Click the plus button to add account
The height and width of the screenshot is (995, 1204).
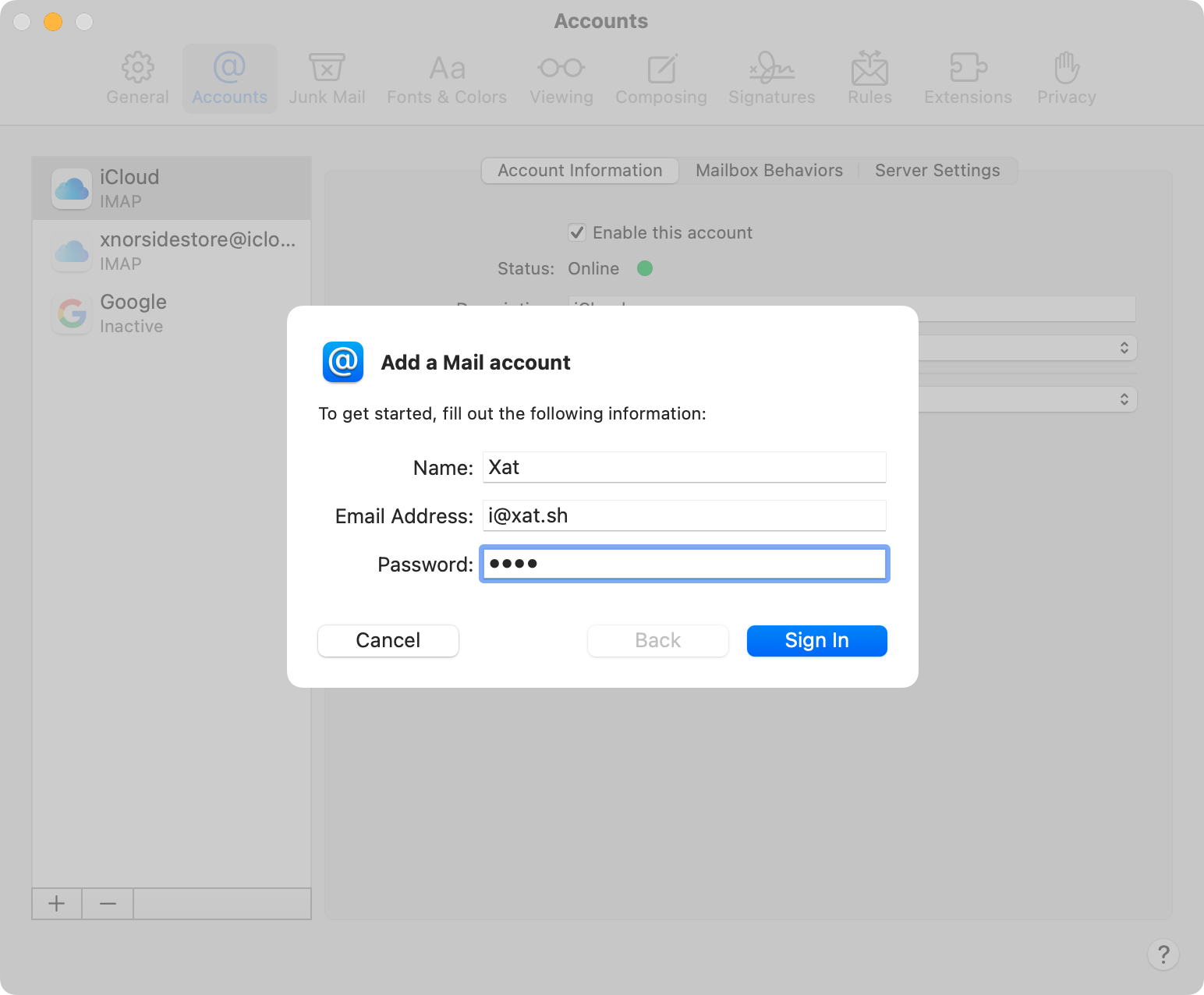(x=56, y=904)
